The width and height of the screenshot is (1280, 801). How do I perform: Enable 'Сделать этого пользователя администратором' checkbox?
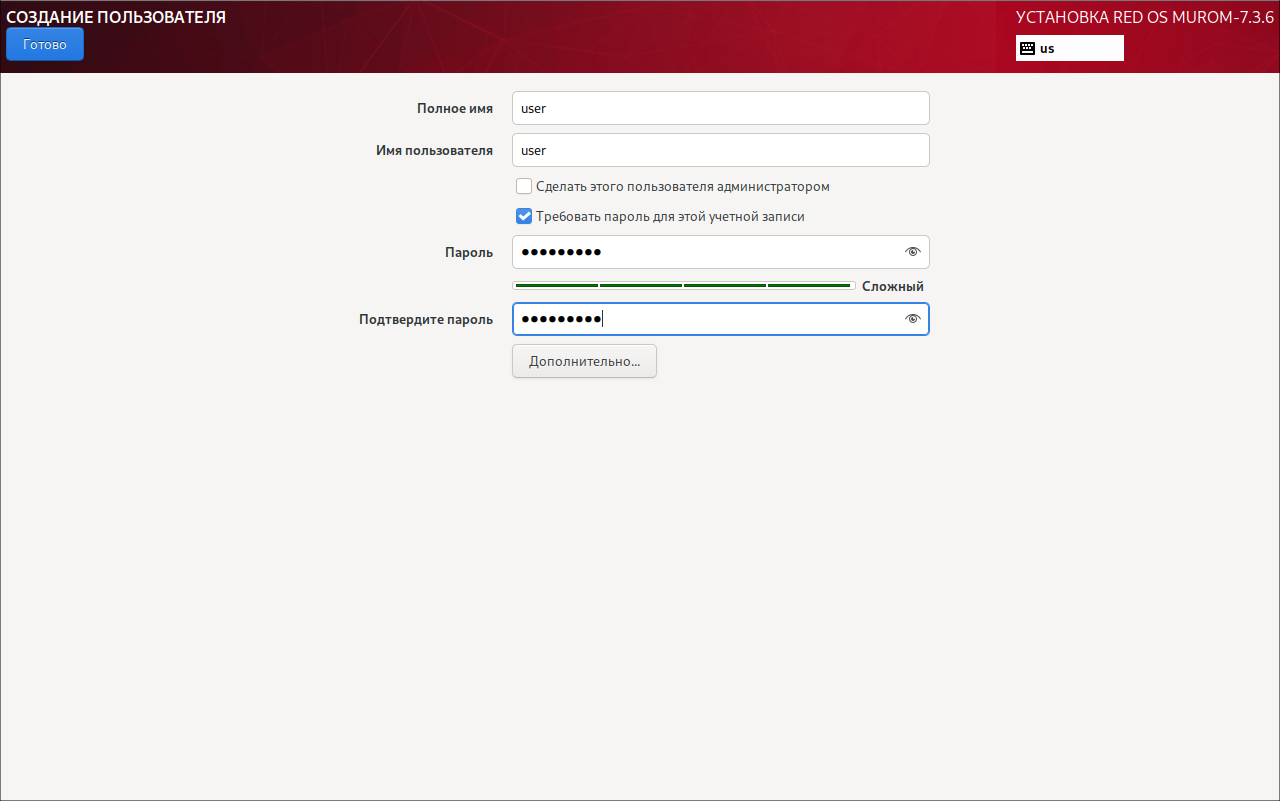524,186
